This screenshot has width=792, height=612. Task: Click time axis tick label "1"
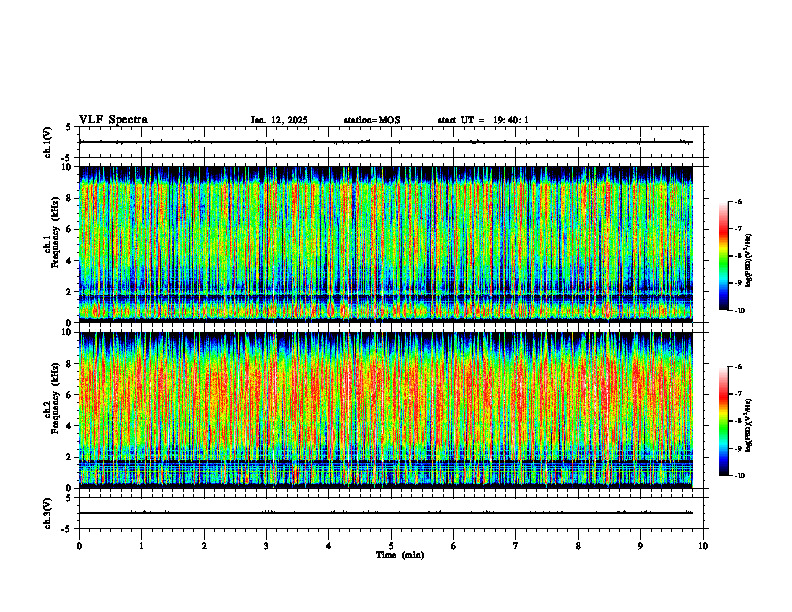point(141,546)
